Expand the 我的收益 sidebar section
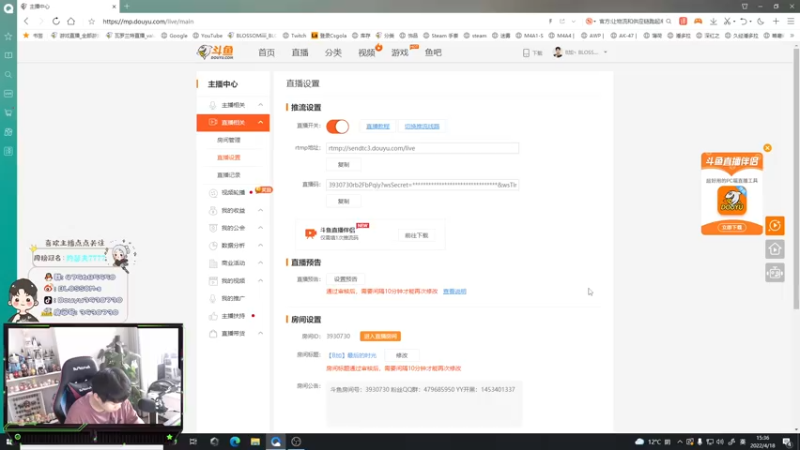800x450 pixels. 260,210
